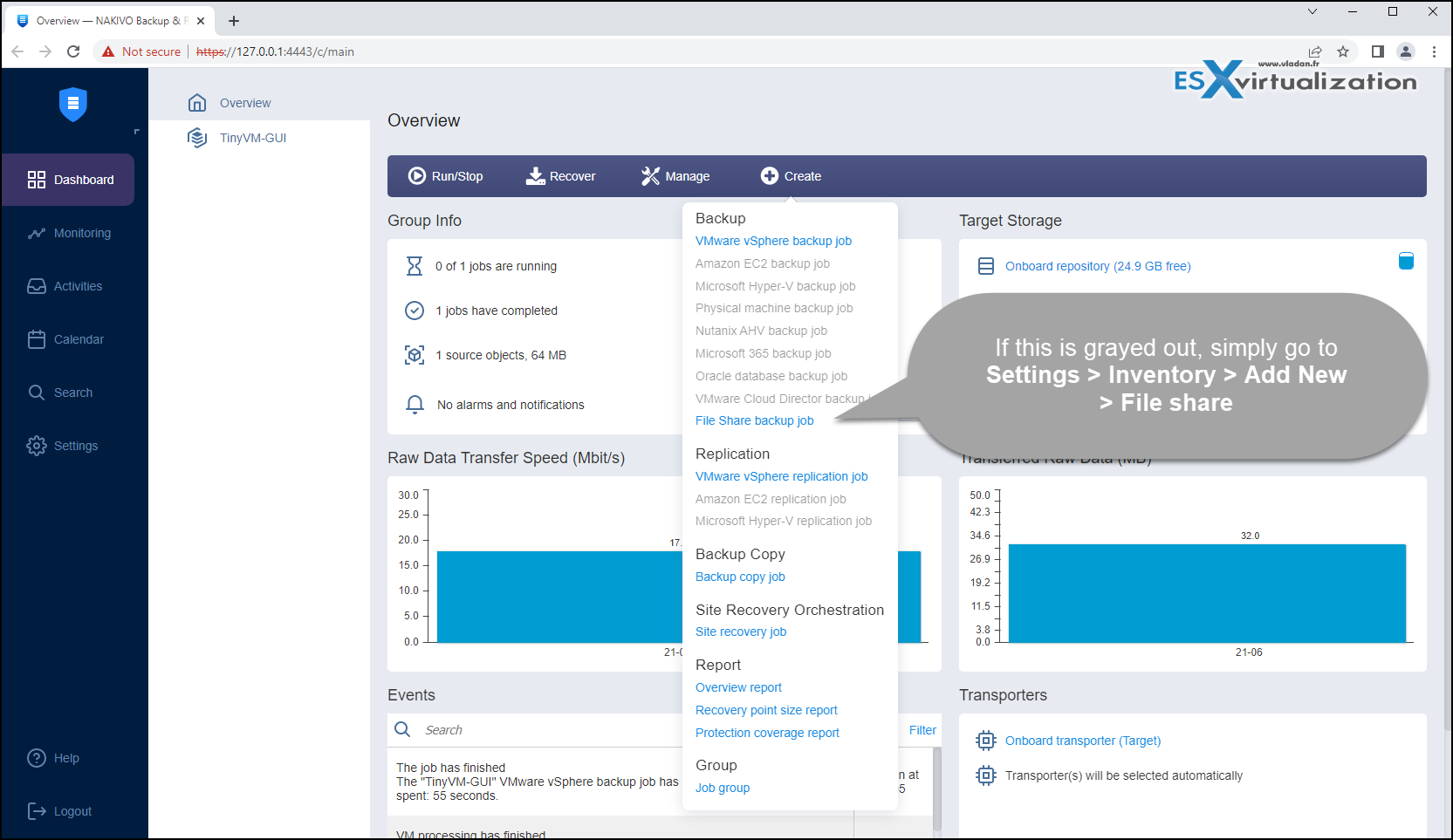Open the tab search chevron
The height and width of the screenshot is (840, 1453).
click(1312, 11)
